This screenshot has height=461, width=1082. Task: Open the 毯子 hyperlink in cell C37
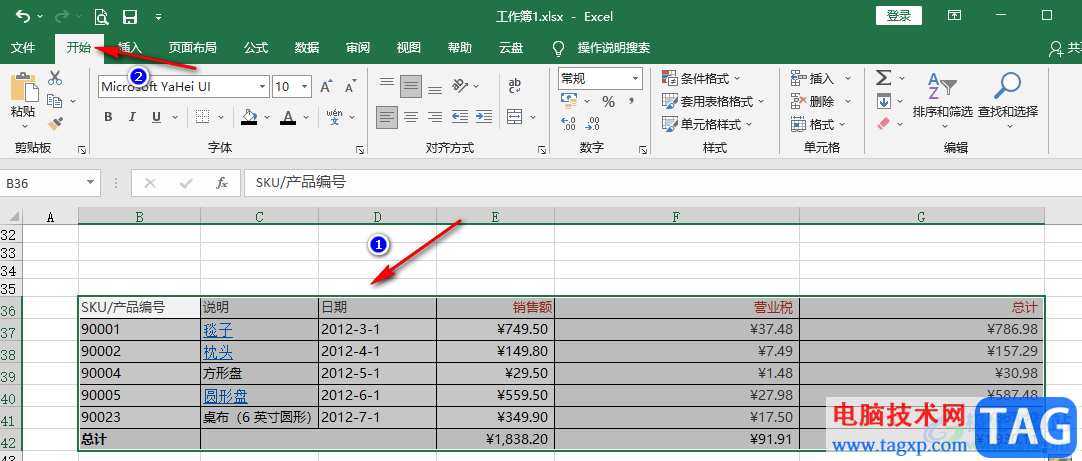pyautogui.click(x=217, y=330)
